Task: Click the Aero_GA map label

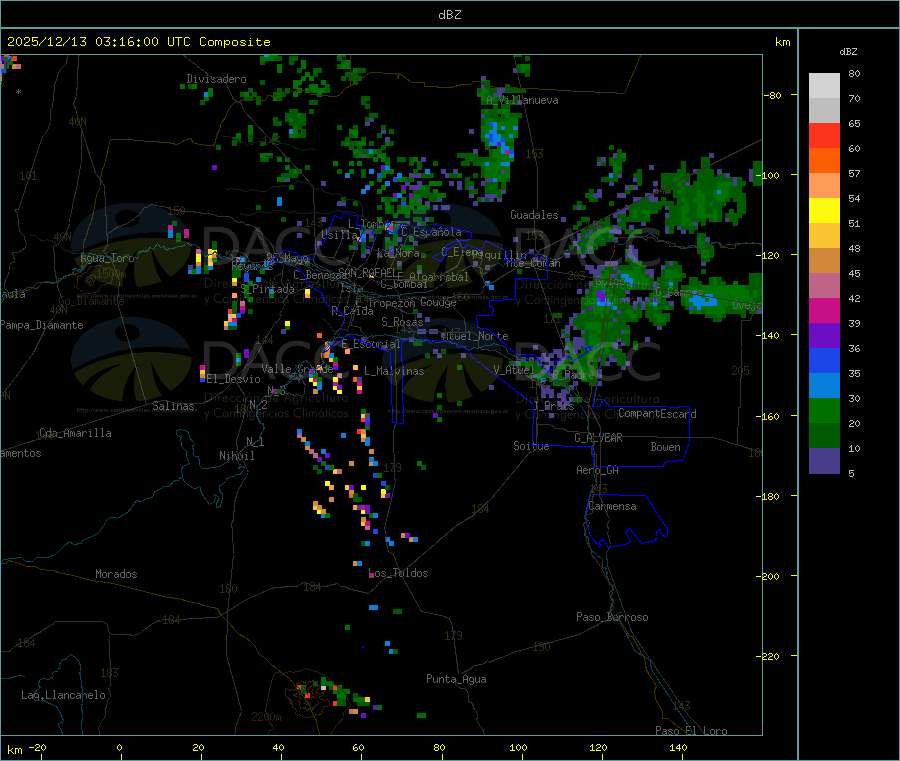Action: pyautogui.click(x=598, y=471)
